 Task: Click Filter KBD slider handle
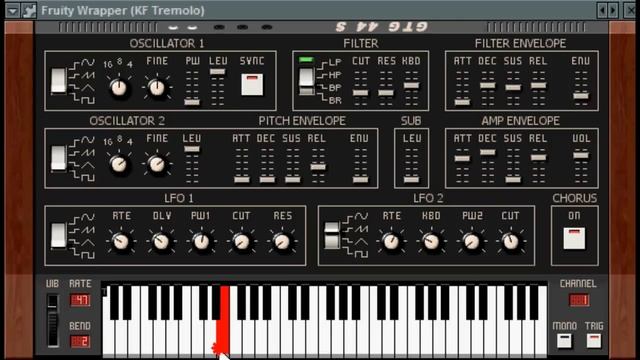[411, 85]
